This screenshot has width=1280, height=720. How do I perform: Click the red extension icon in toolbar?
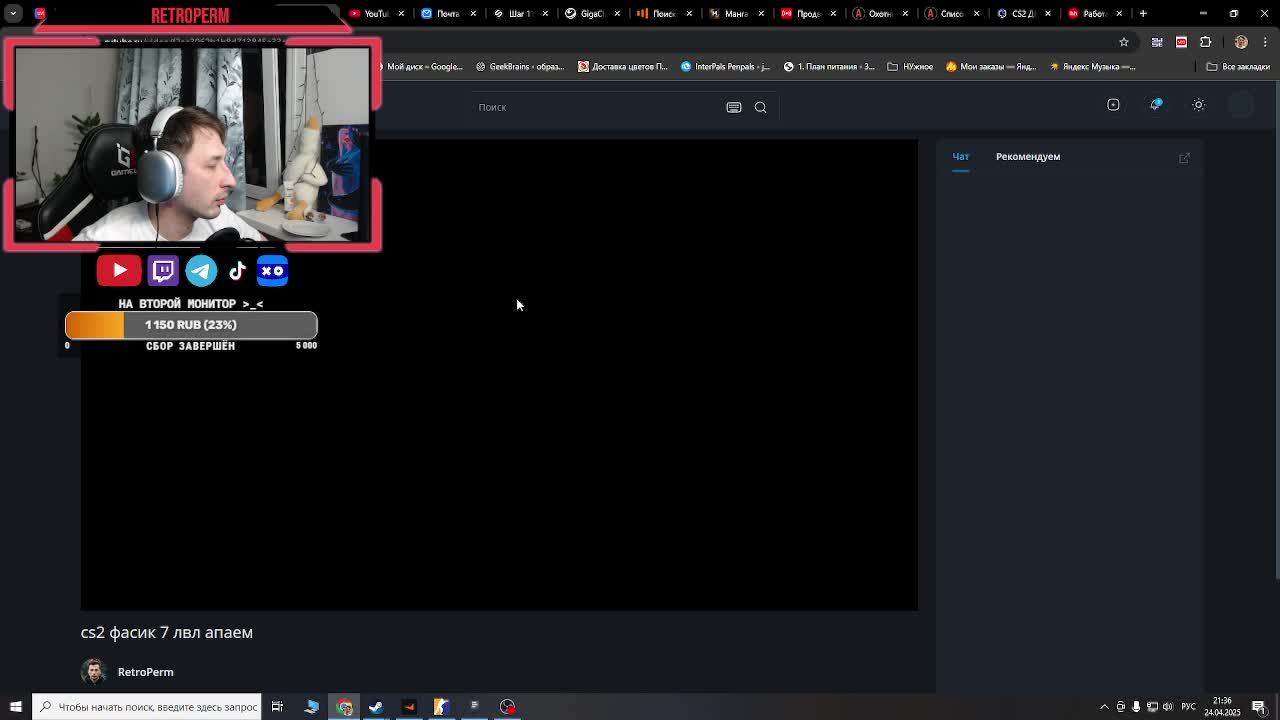1181,42
